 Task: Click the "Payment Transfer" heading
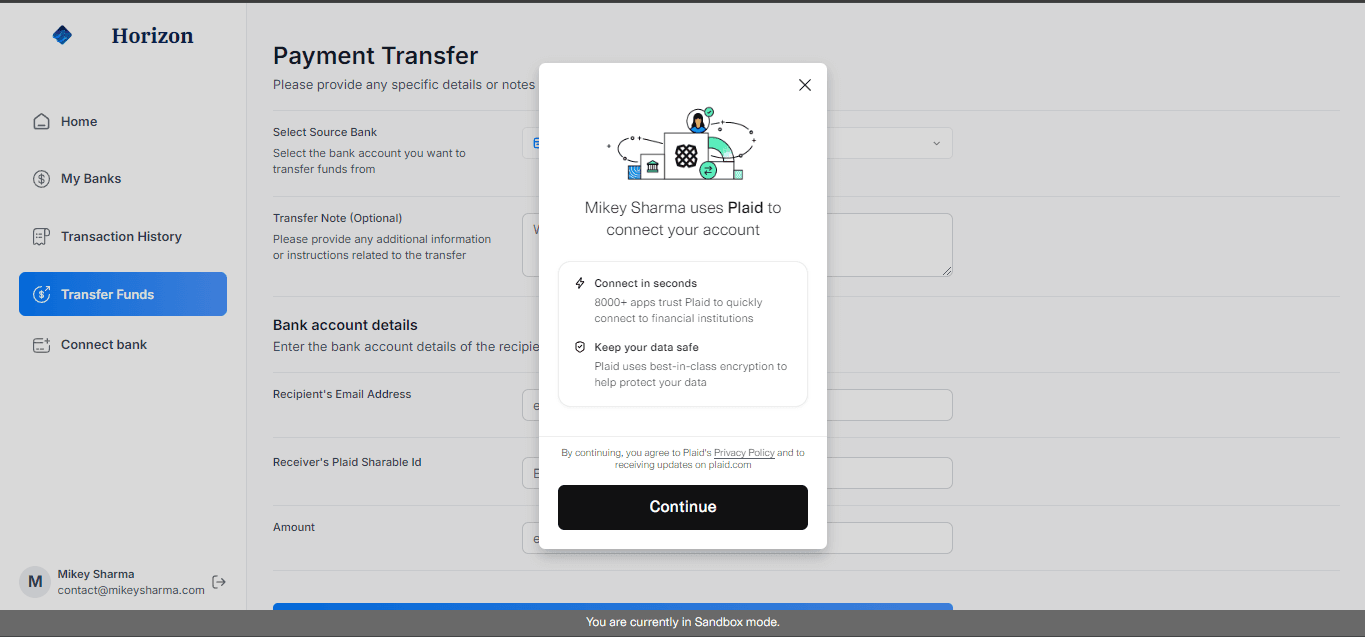pyautogui.click(x=376, y=56)
